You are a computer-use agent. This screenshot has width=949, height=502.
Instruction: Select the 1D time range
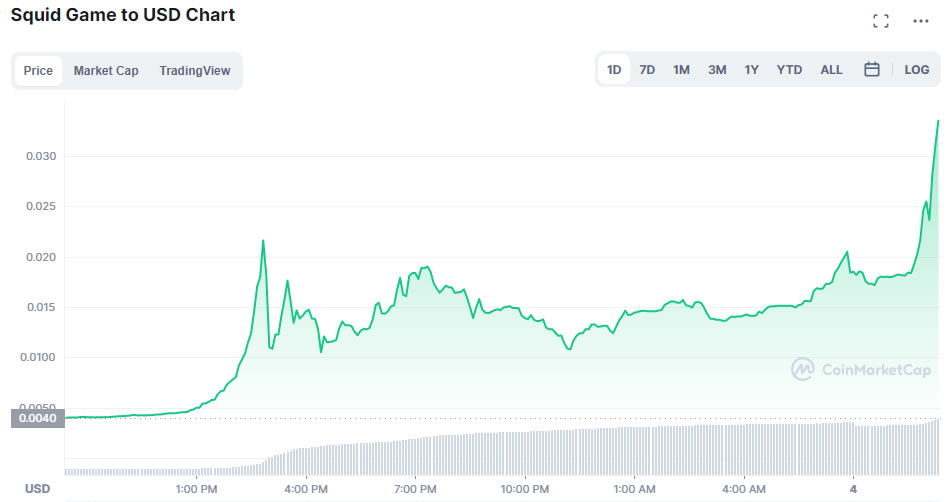(x=614, y=70)
